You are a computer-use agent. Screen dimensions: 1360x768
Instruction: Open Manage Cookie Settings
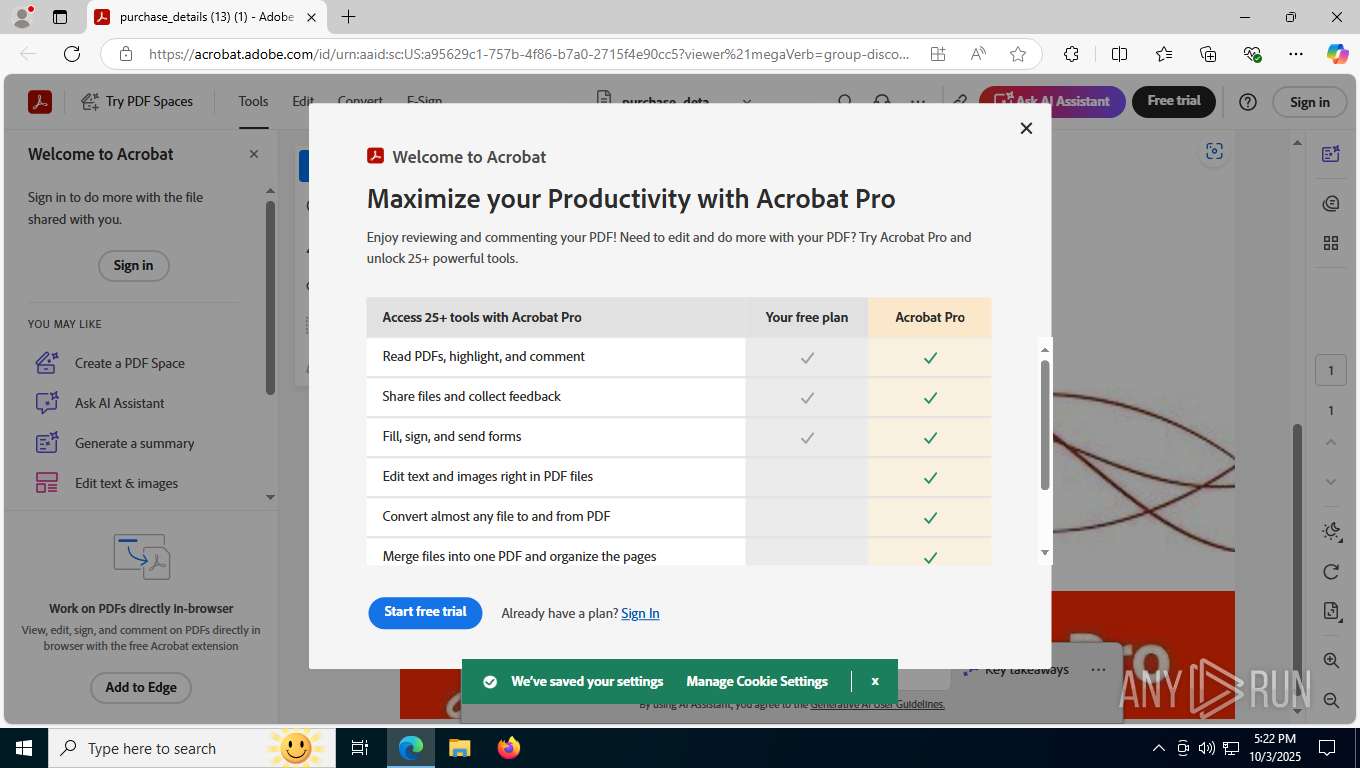(757, 682)
